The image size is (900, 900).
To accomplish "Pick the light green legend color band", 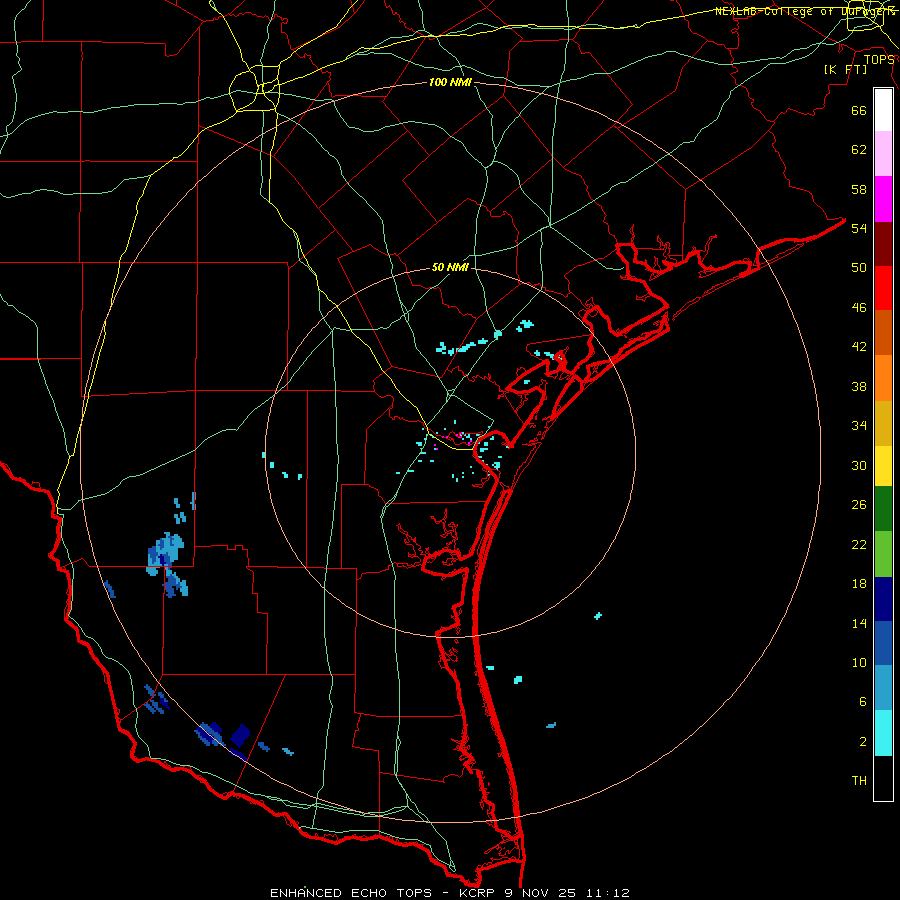I will (x=883, y=554).
